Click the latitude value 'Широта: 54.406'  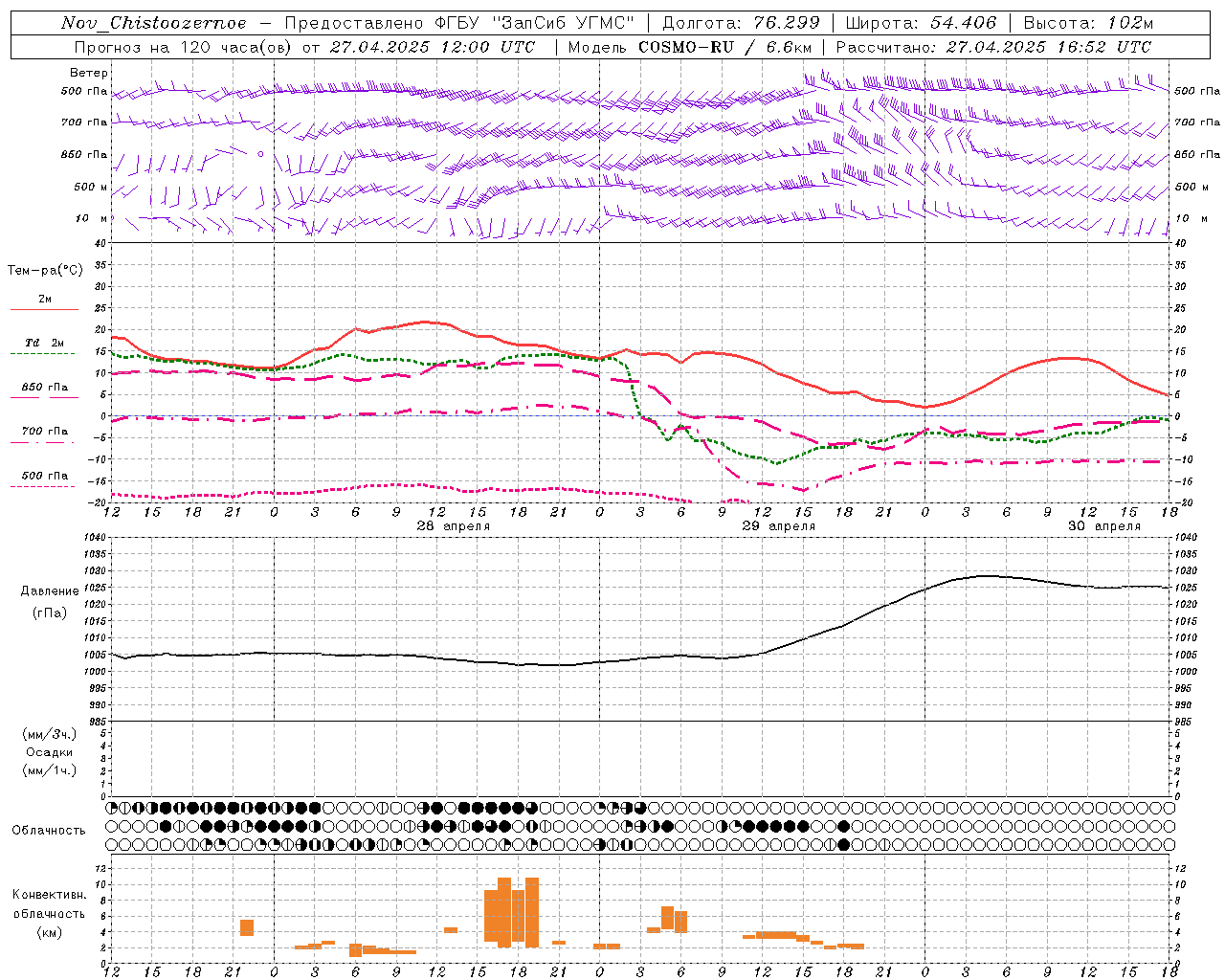click(921, 23)
